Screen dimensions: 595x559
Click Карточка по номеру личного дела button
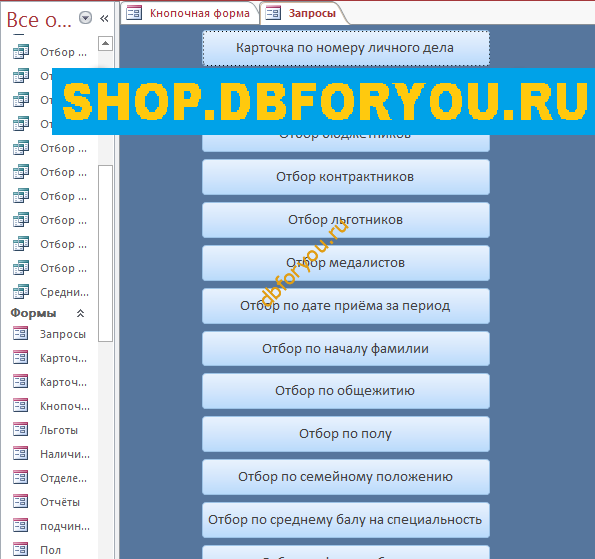pyautogui.click(x=346, y=48)
